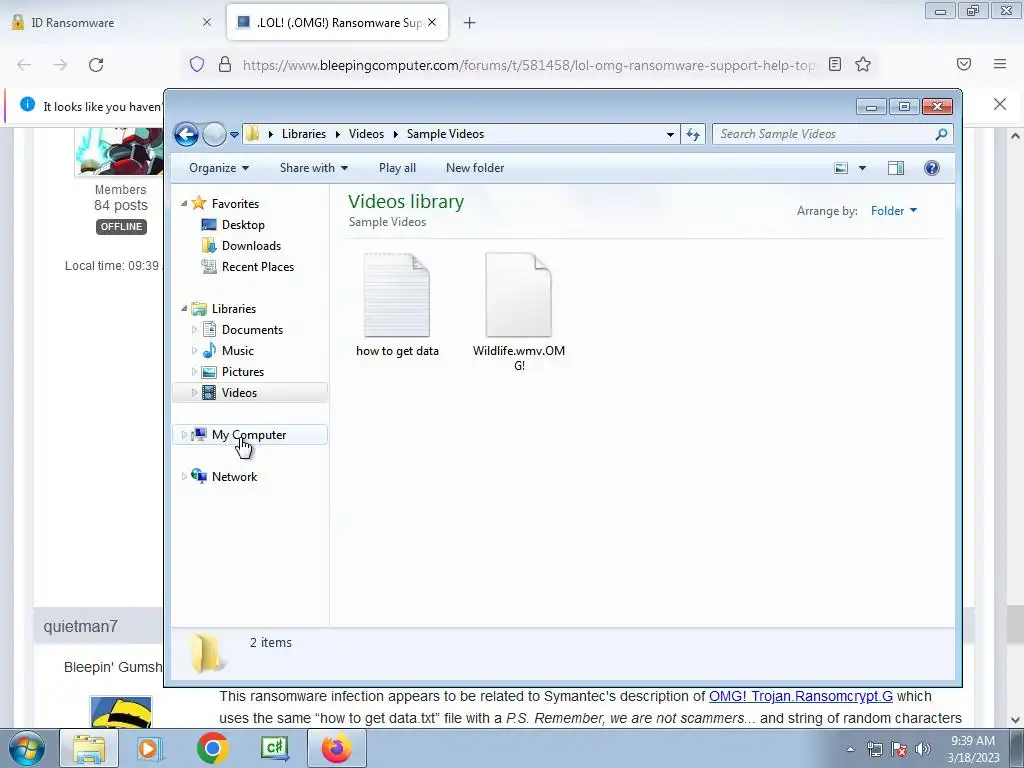Screen dimensions: 1024x768
Task: Collapse the Favorites tree group
Action: (x=184, y=204)
